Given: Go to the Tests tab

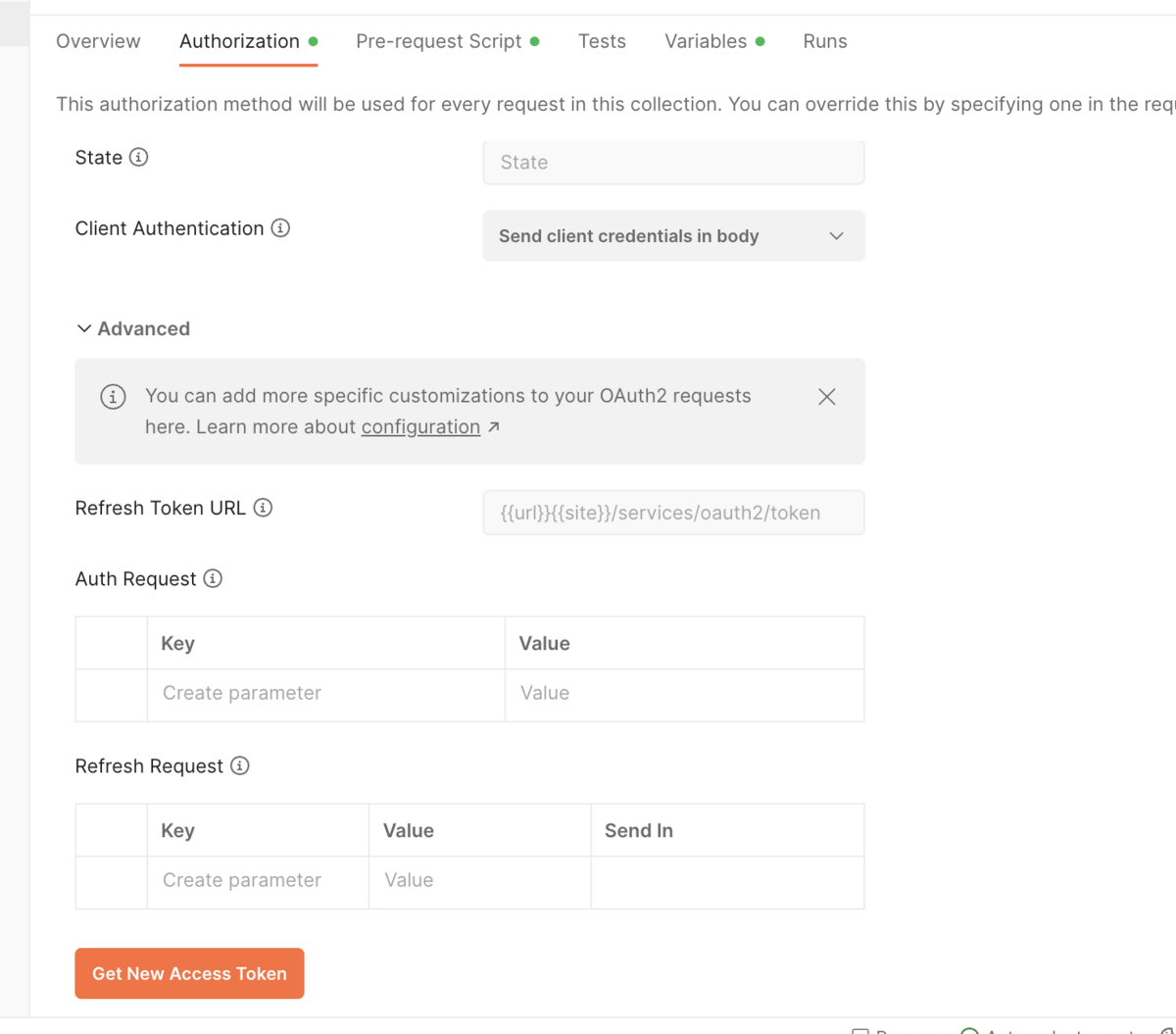Looking at the screenshot, I should click(x=602, y=41).
